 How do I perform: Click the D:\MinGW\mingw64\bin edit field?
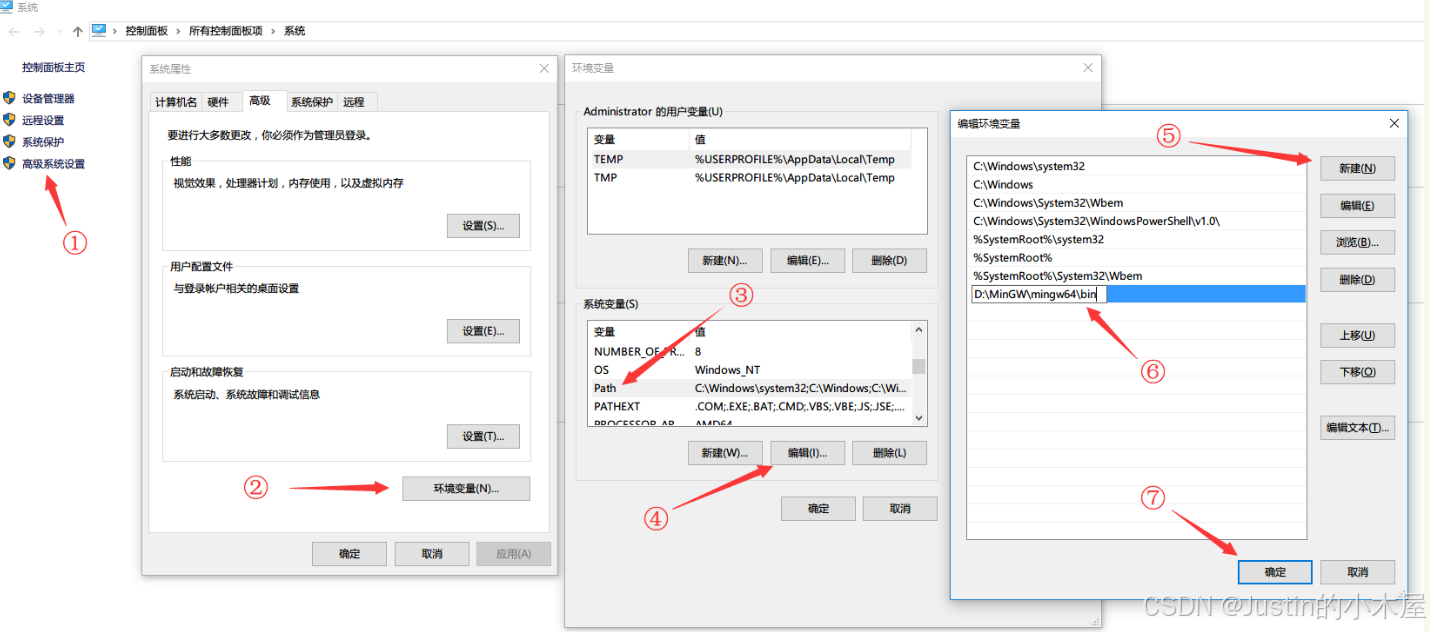click(1038, 294)
